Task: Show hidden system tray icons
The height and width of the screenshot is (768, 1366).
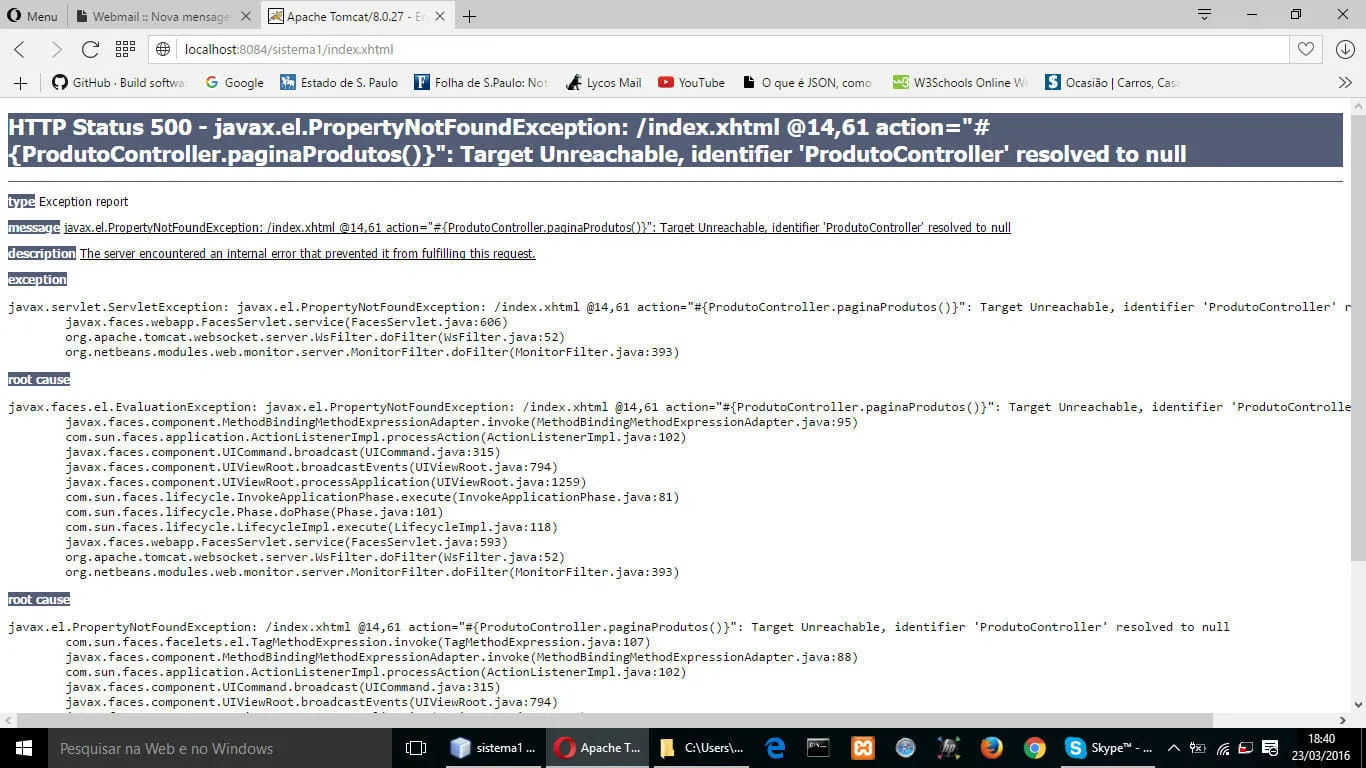Action: coord(1174,748)
